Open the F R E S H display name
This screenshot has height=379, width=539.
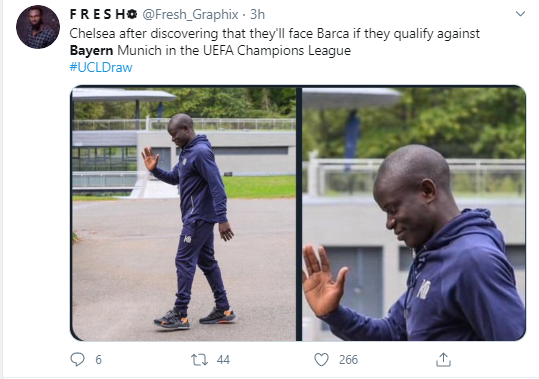click(x=98, y=14)
